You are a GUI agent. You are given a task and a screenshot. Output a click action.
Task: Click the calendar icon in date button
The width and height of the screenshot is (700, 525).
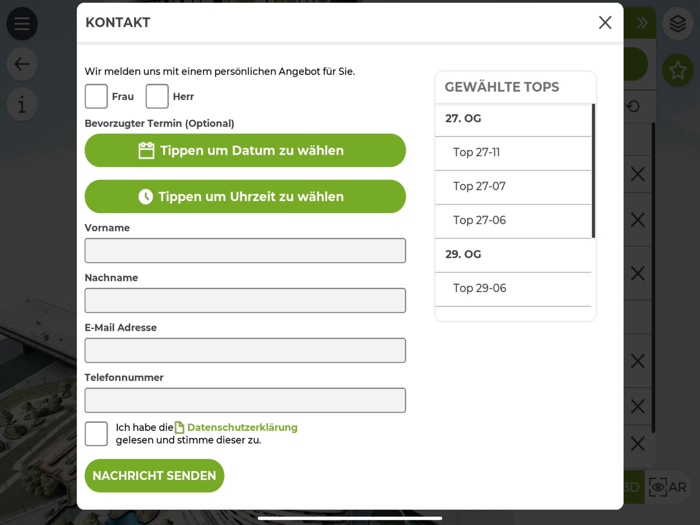pyautogui.click(x=146, y=150)
